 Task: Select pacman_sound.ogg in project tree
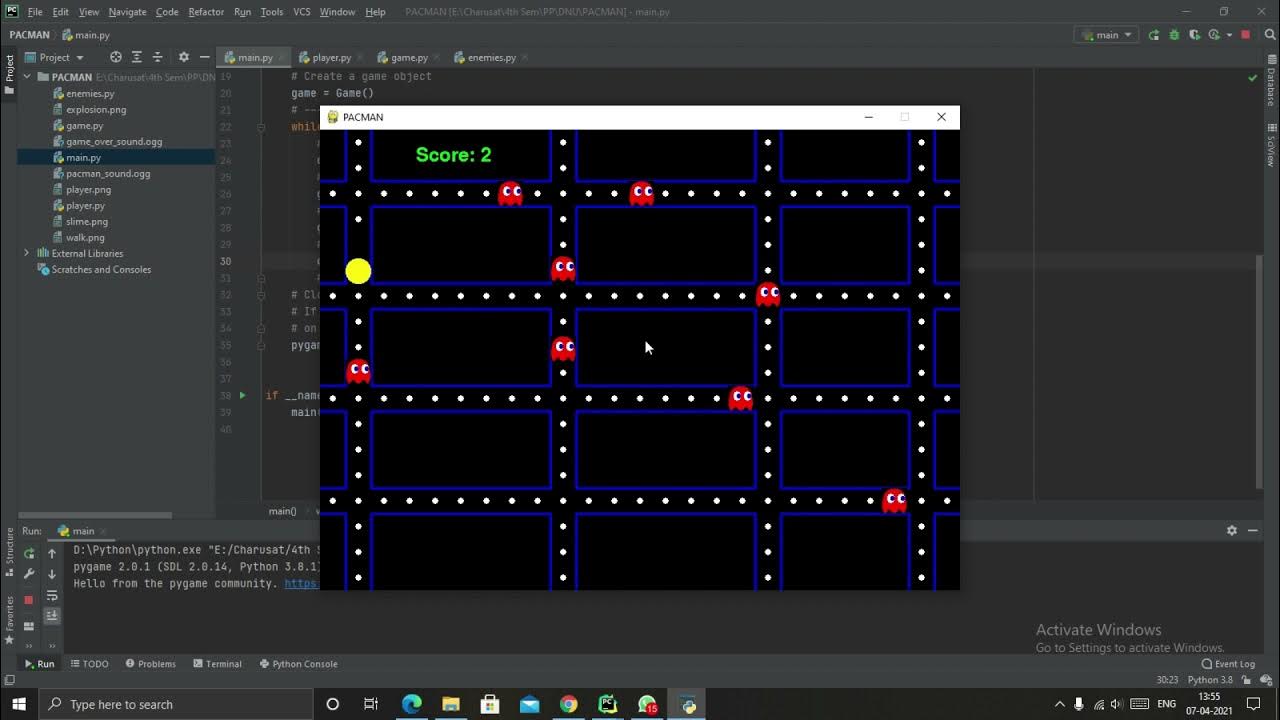click(x=108, y=173)
